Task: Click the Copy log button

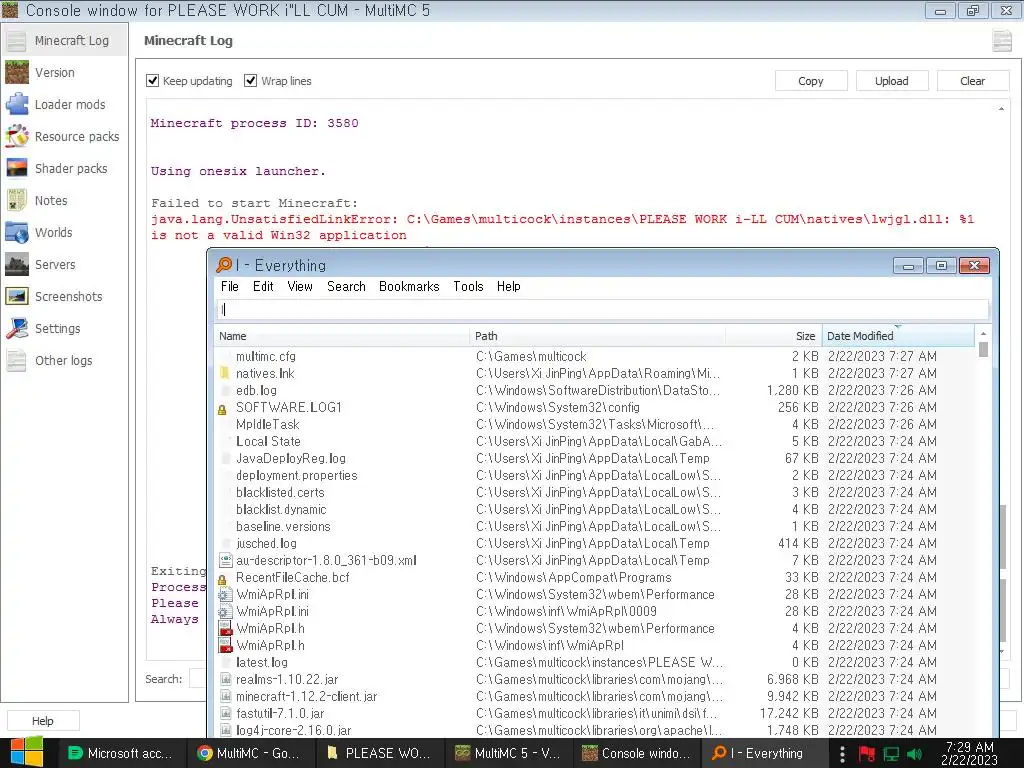Action: [810, 81]
